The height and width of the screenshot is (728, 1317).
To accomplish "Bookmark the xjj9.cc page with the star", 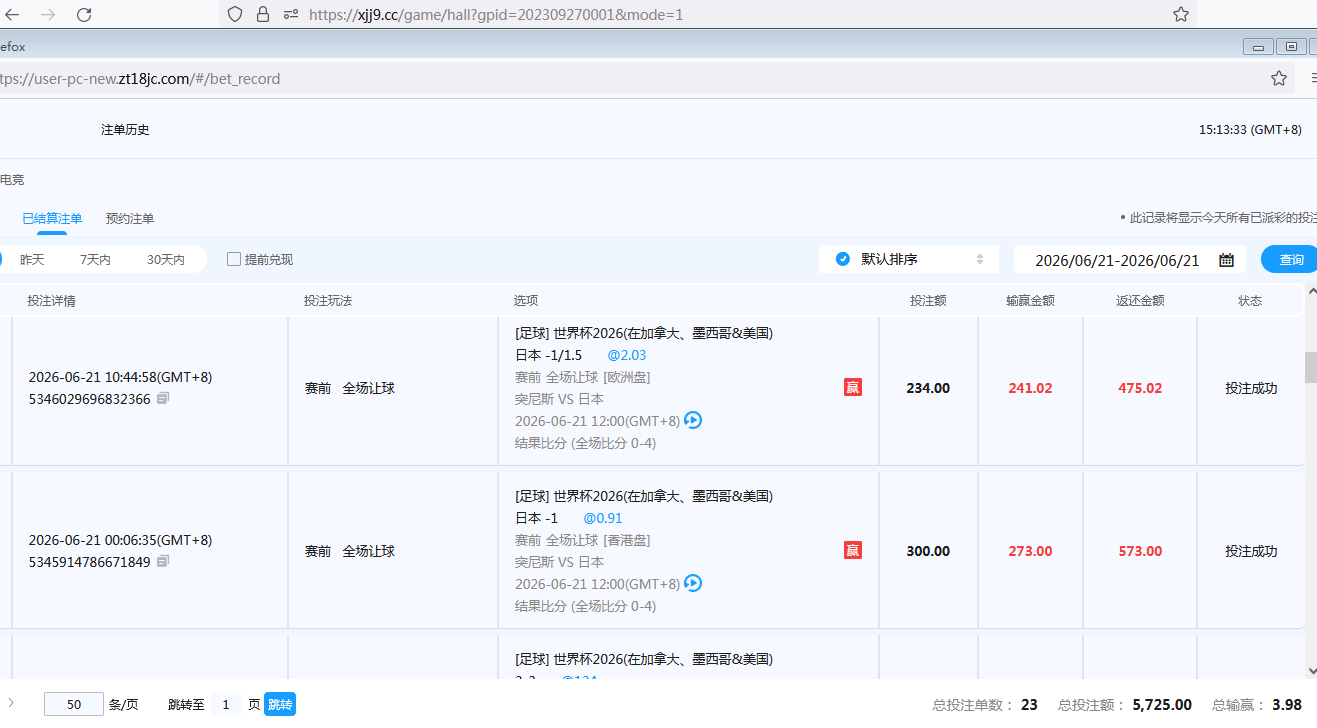I will 1181,14.
